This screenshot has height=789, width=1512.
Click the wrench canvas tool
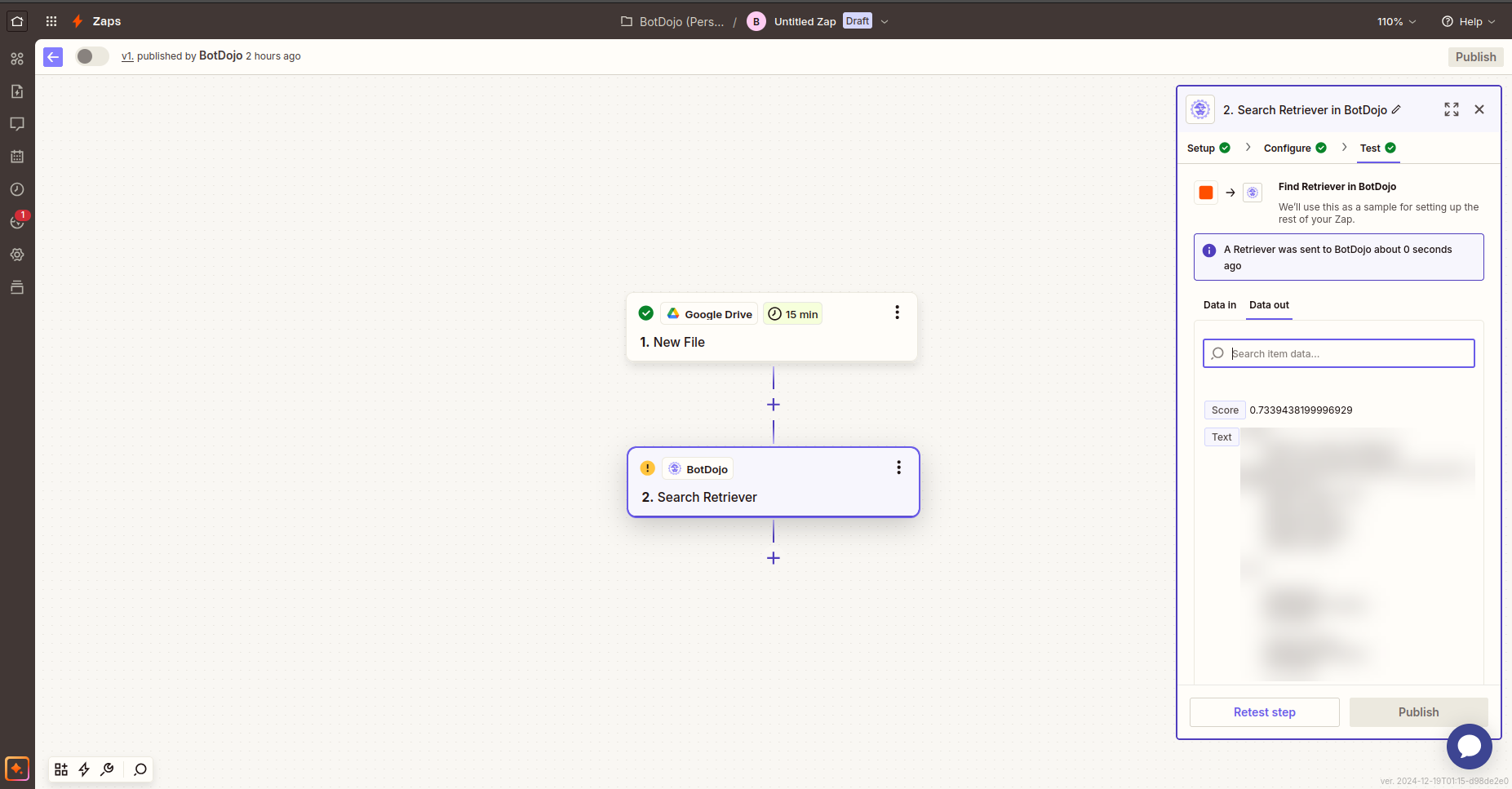click(107, 769)
